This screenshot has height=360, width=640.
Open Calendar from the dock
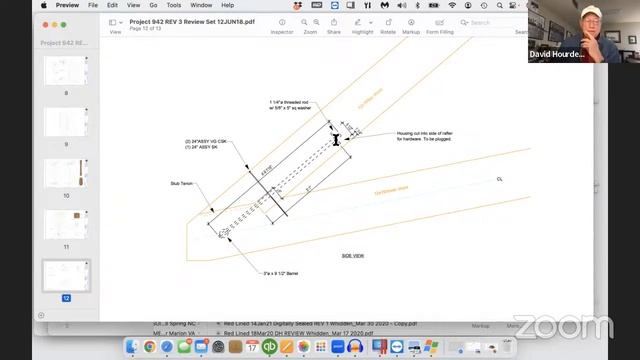(252, 347)
